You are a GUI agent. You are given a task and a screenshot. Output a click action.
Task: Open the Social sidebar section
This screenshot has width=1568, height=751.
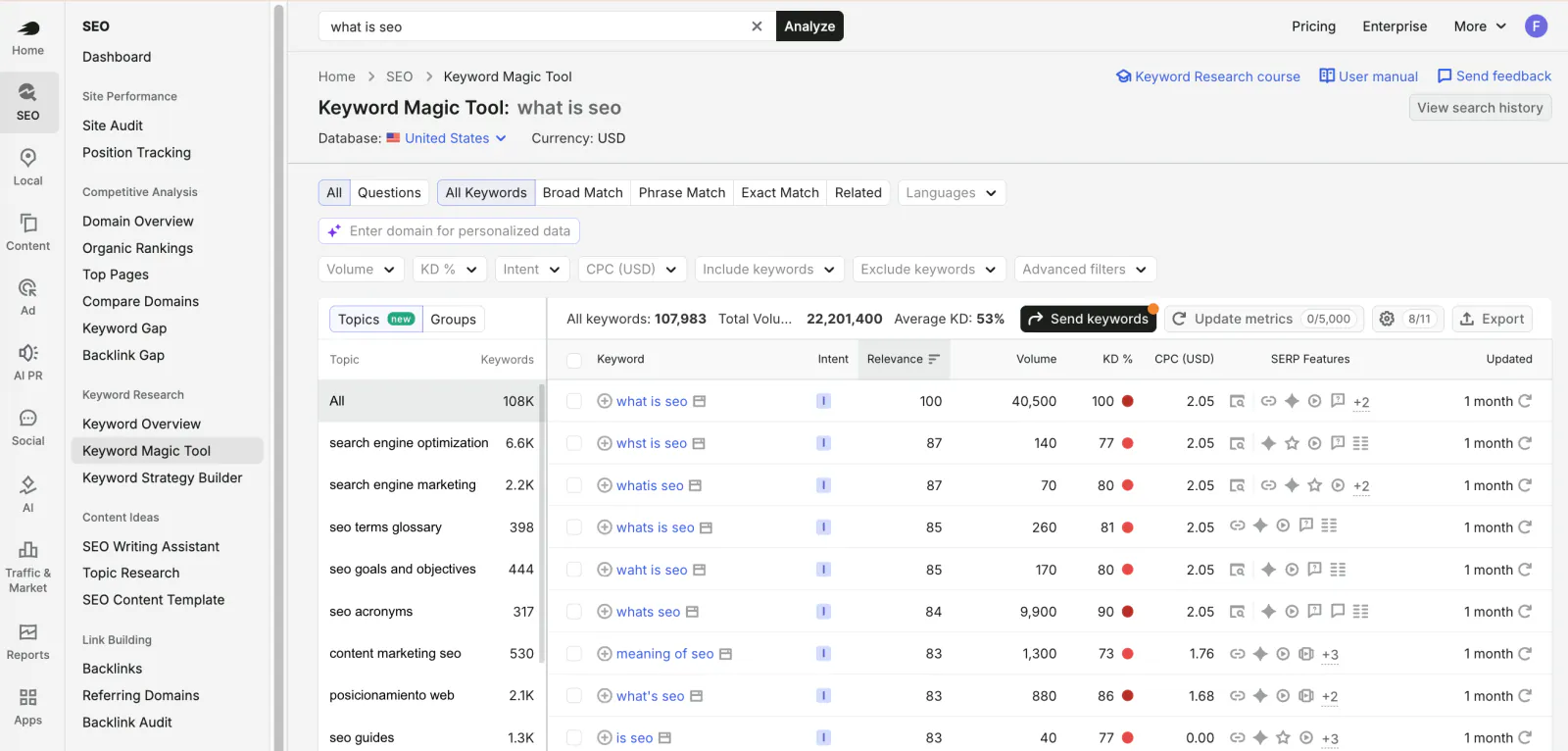[x=27, y=427]
